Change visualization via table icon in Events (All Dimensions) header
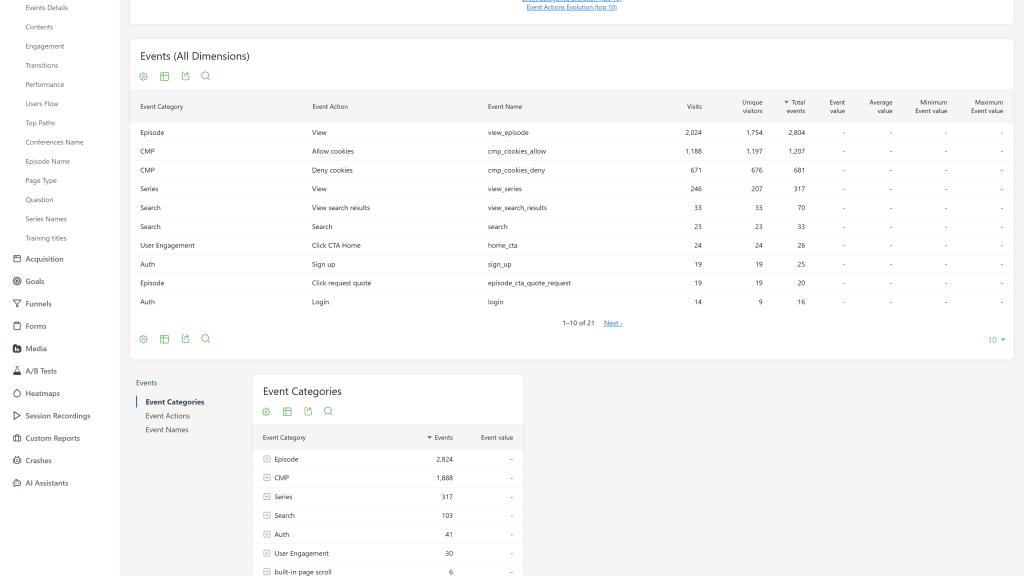Screen dimensions: 1024x576 click(165, 76)
